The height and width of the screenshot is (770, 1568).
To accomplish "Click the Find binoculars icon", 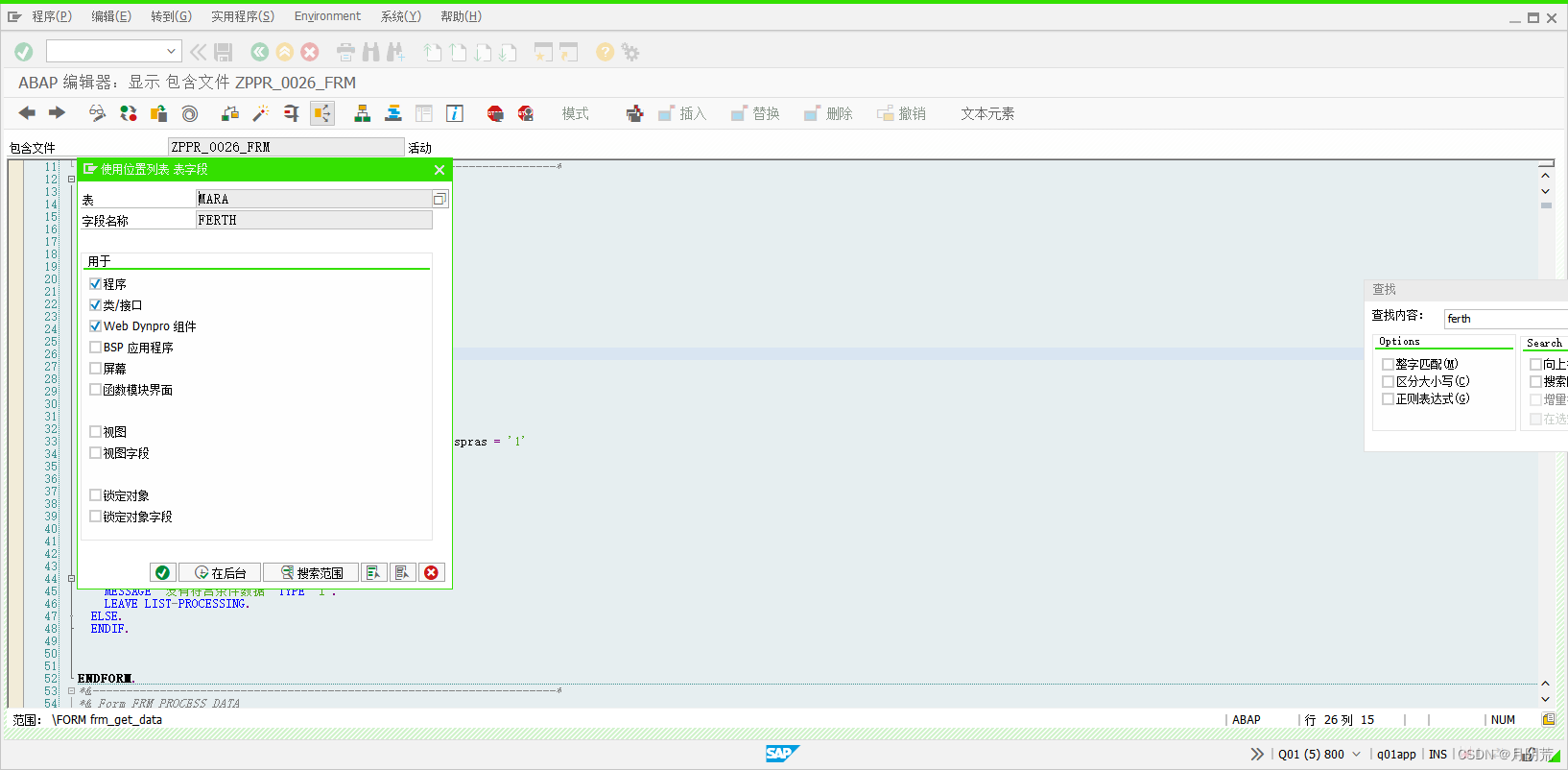I will pos(370,52).
